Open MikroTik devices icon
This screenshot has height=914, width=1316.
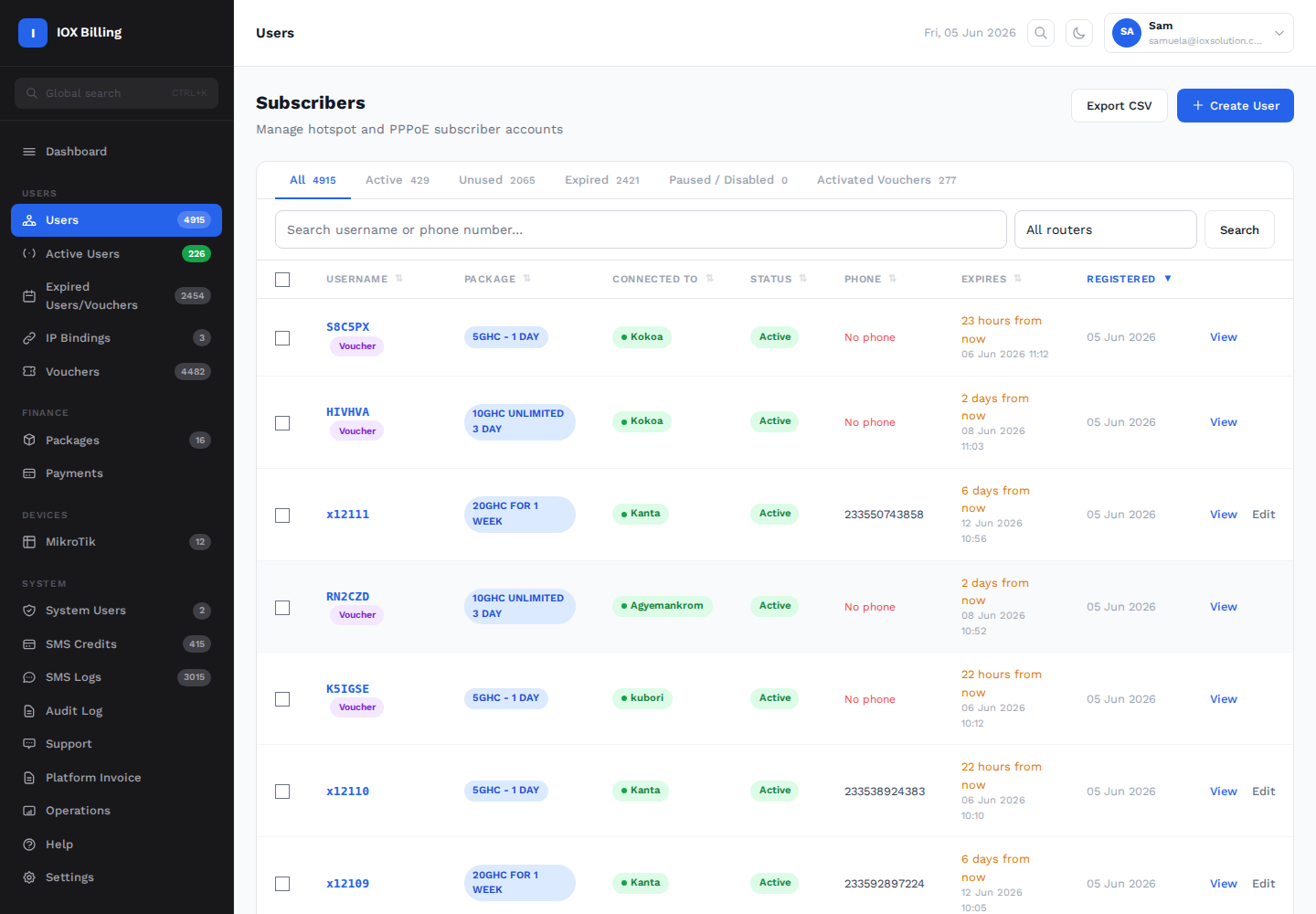pyautogui.click(x=29, y=542)
